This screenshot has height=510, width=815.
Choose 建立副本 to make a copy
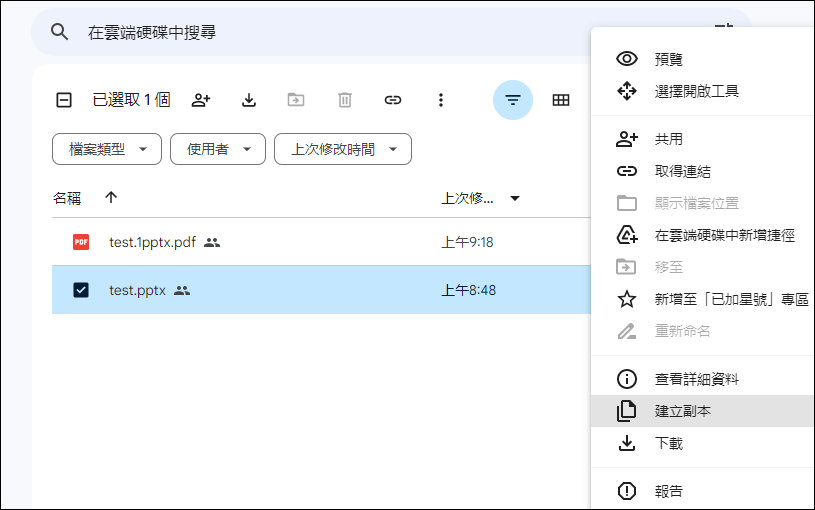[703, 411]
